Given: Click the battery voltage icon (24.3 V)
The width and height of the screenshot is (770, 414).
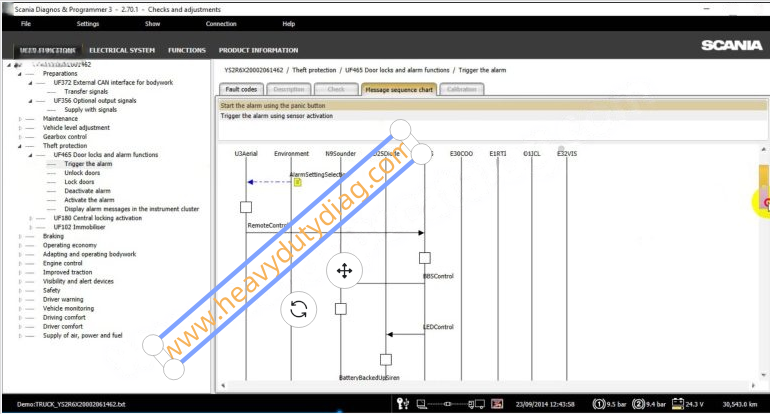Looking at the screenshot, I should [678, 404].
